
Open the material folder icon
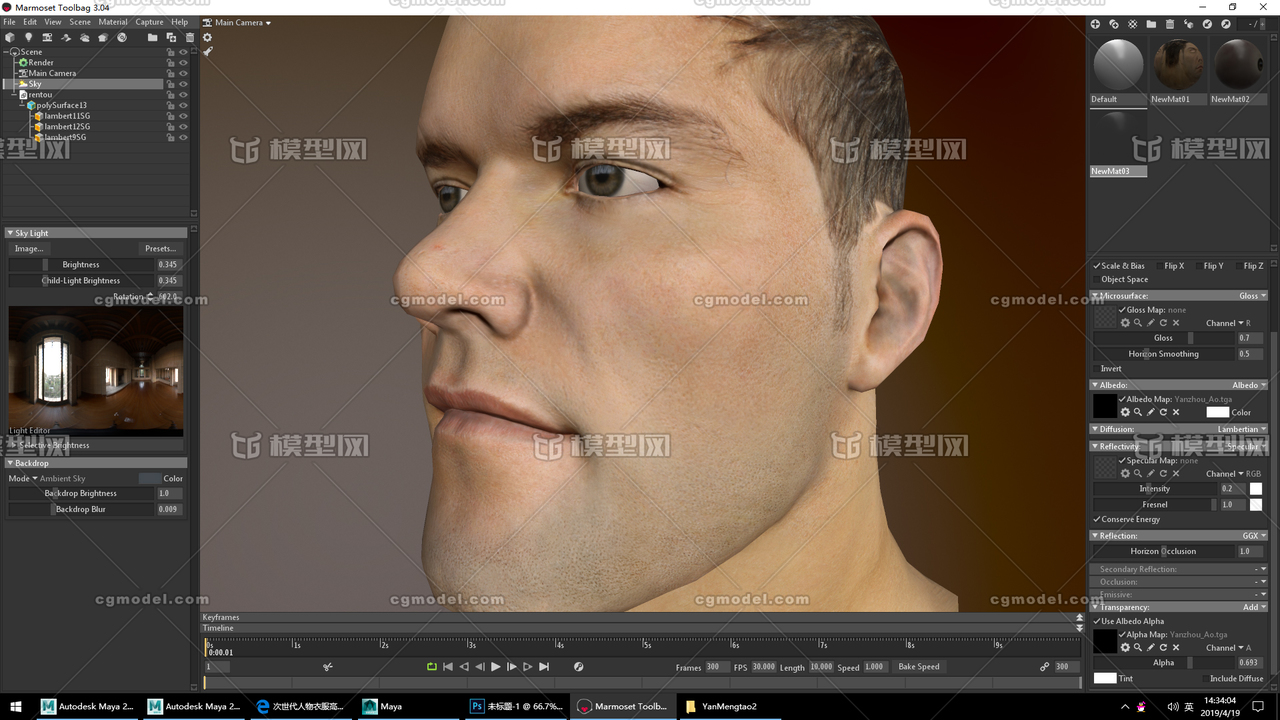click(x=1151, y=24)
